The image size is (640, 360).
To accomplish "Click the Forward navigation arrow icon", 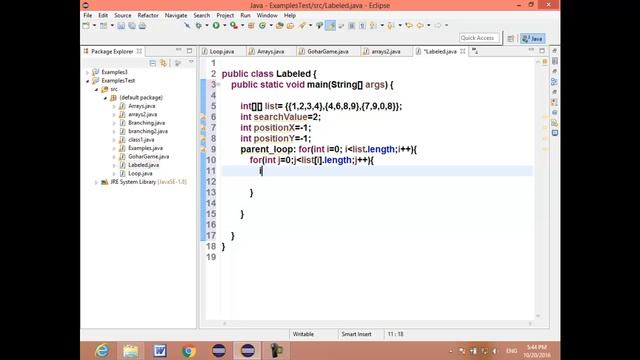I will click(438, 26).
